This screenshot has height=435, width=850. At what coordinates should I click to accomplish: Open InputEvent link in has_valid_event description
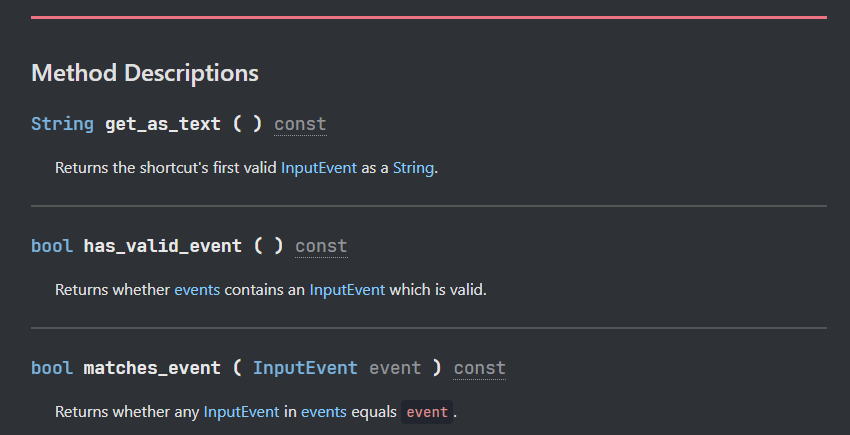point(347,290)
